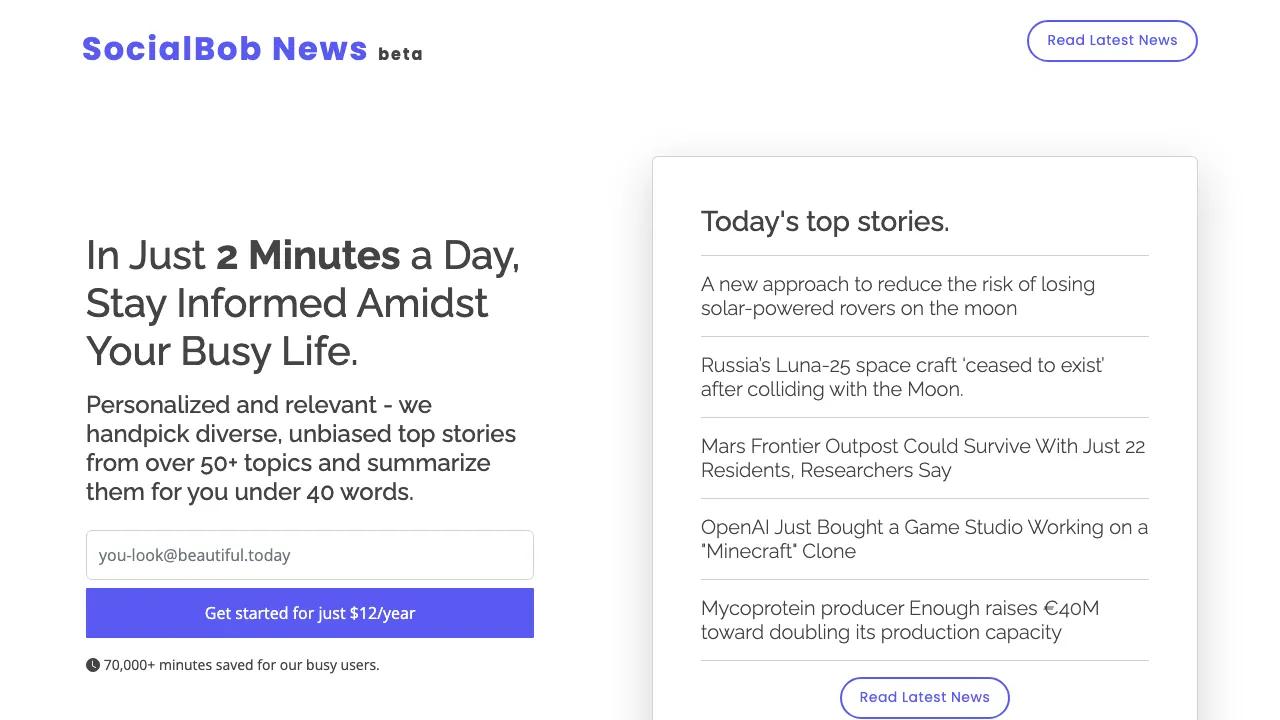Click the "from over 50+ topics" text line
Image resolution: width=1280 pixels, height=720 pixels.
288,463
